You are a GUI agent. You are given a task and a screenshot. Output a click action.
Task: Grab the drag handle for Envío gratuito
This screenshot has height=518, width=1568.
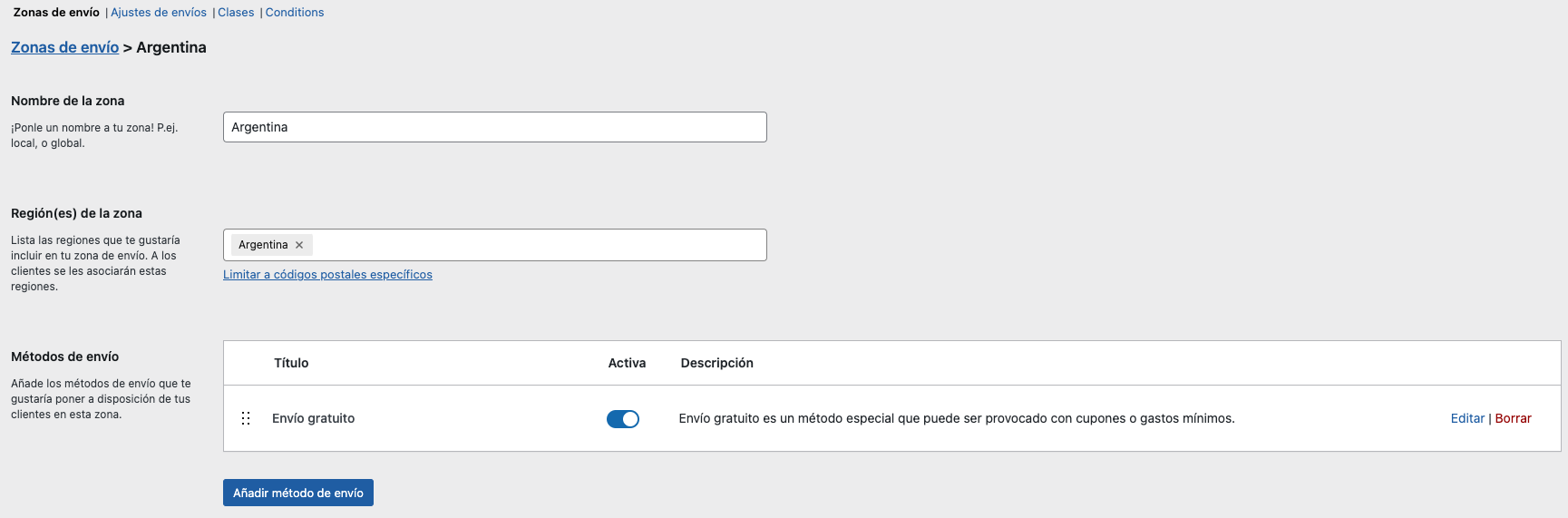[246, 418]
